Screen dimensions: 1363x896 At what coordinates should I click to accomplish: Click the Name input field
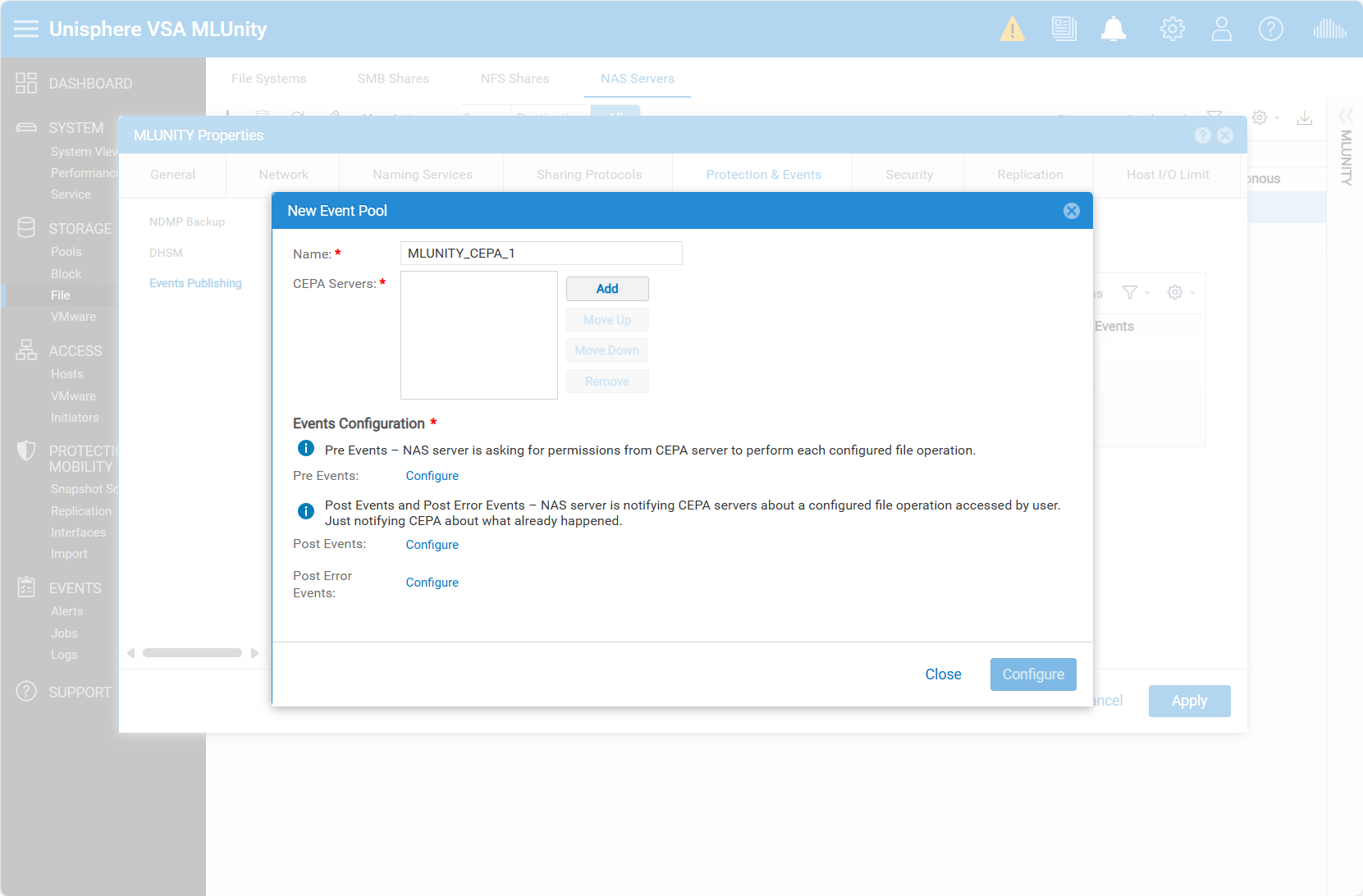coord(541,254)
